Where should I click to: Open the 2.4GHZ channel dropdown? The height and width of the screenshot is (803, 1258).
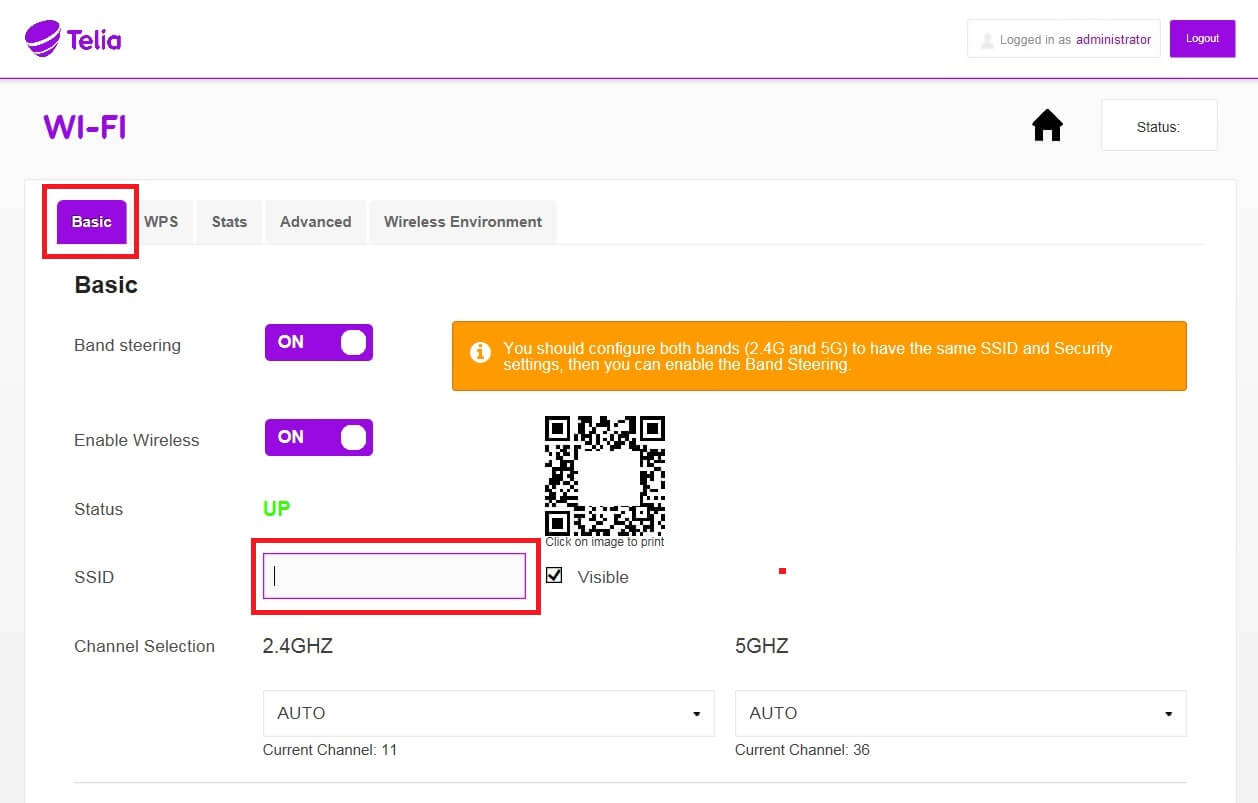488,713
